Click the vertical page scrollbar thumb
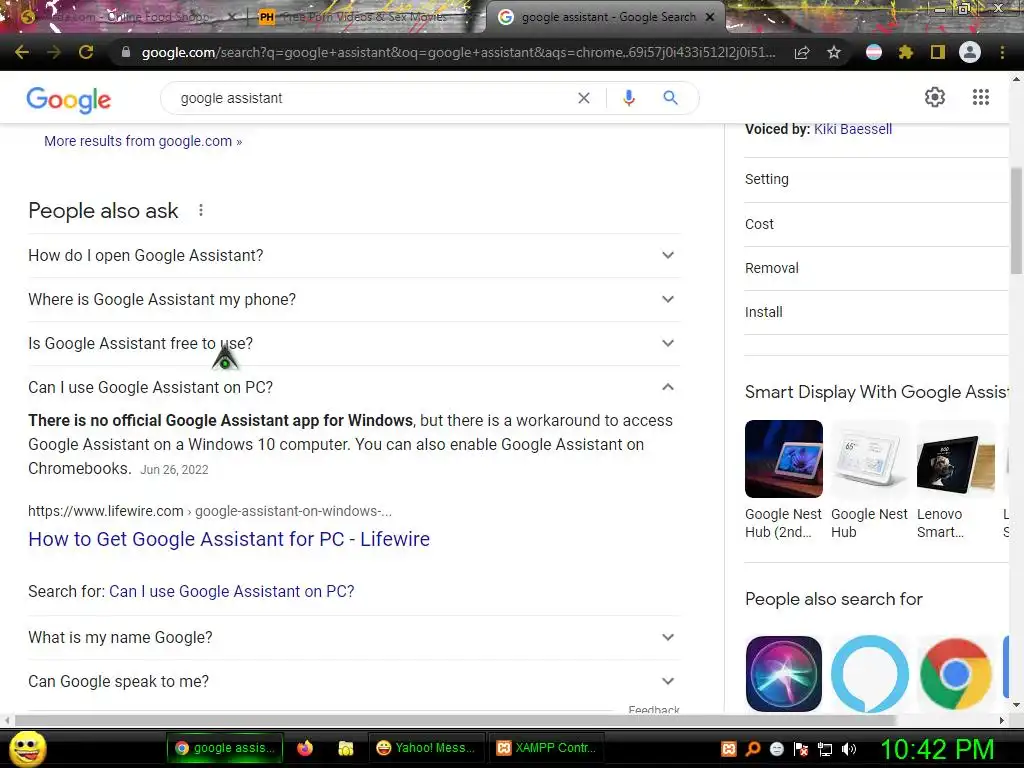This screenshot has width=1024, height=768. pos(1016,221)
